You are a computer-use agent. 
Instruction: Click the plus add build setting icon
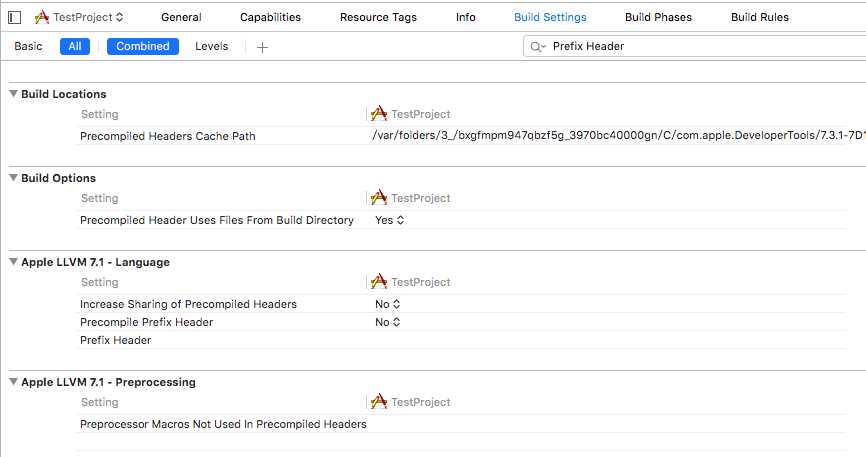pos(262,48)
